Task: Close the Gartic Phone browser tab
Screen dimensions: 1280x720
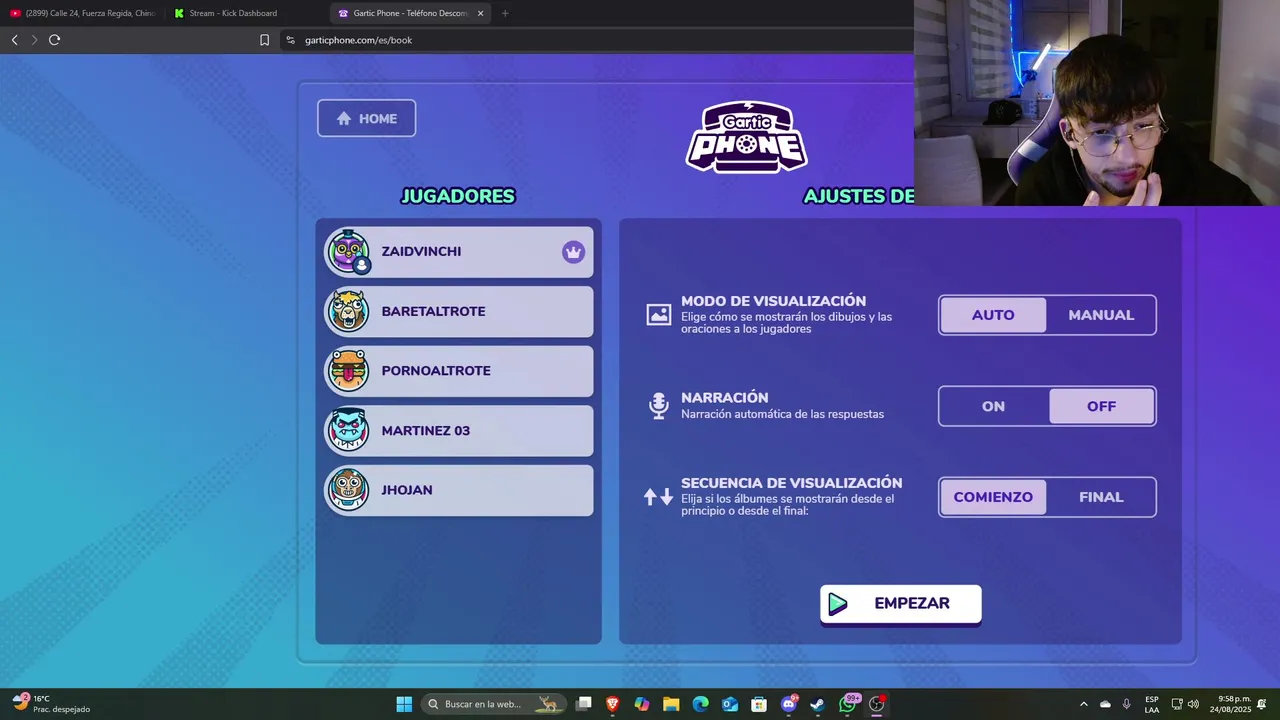Action: tap(481, 13)
